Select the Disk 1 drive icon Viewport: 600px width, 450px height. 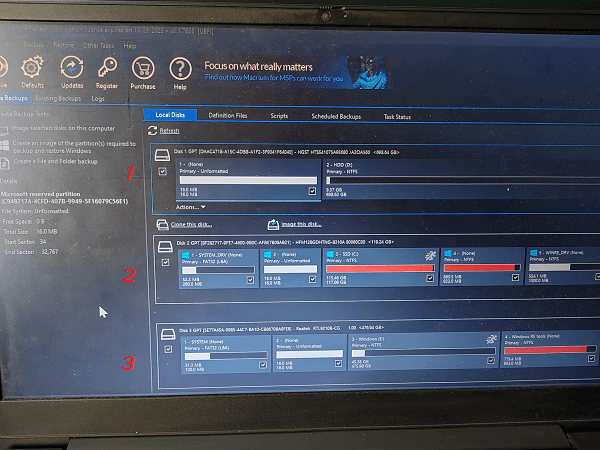pyautogui.click(x=162, y=155)
